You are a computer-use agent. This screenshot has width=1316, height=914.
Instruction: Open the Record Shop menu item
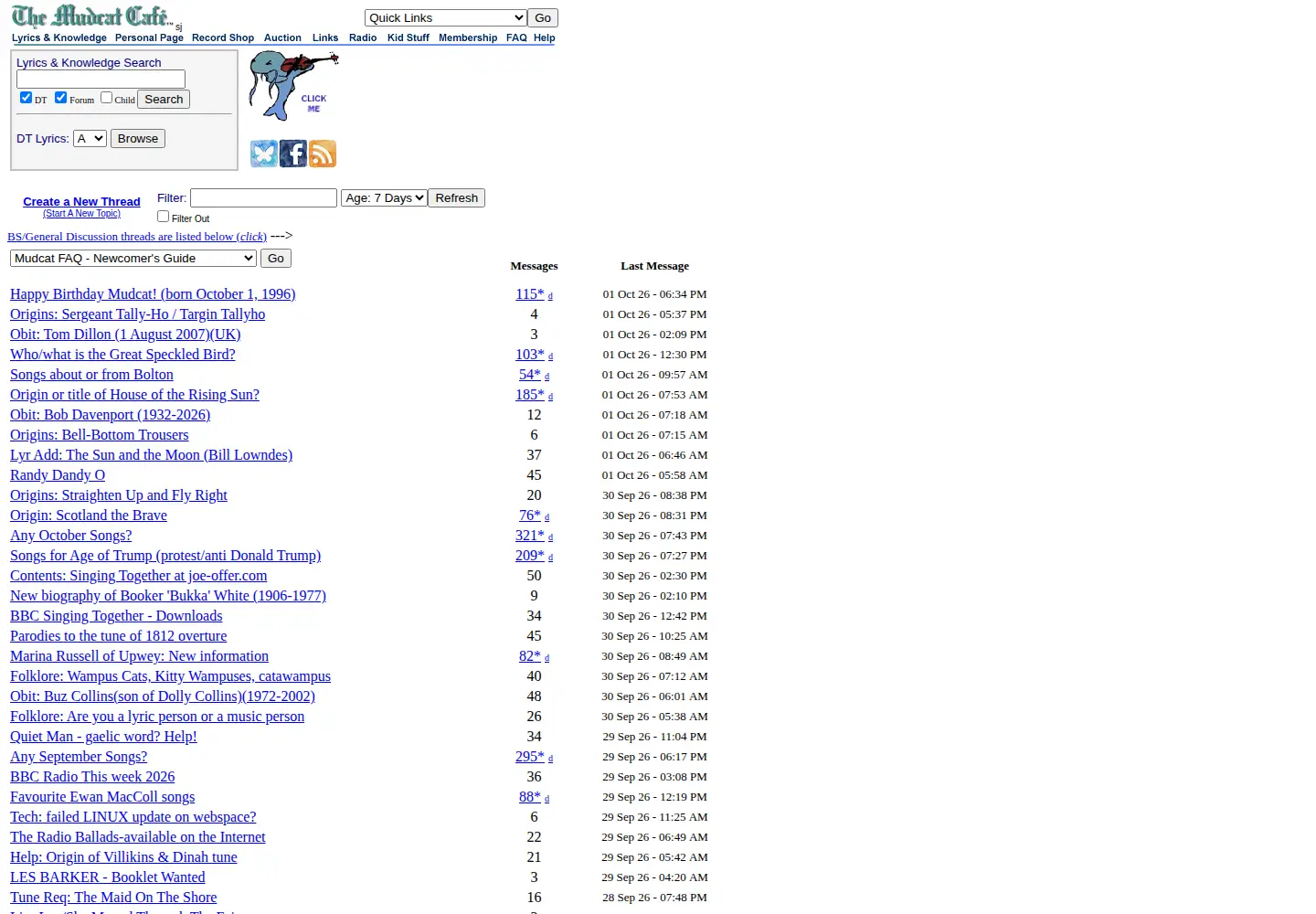(223, 38)
